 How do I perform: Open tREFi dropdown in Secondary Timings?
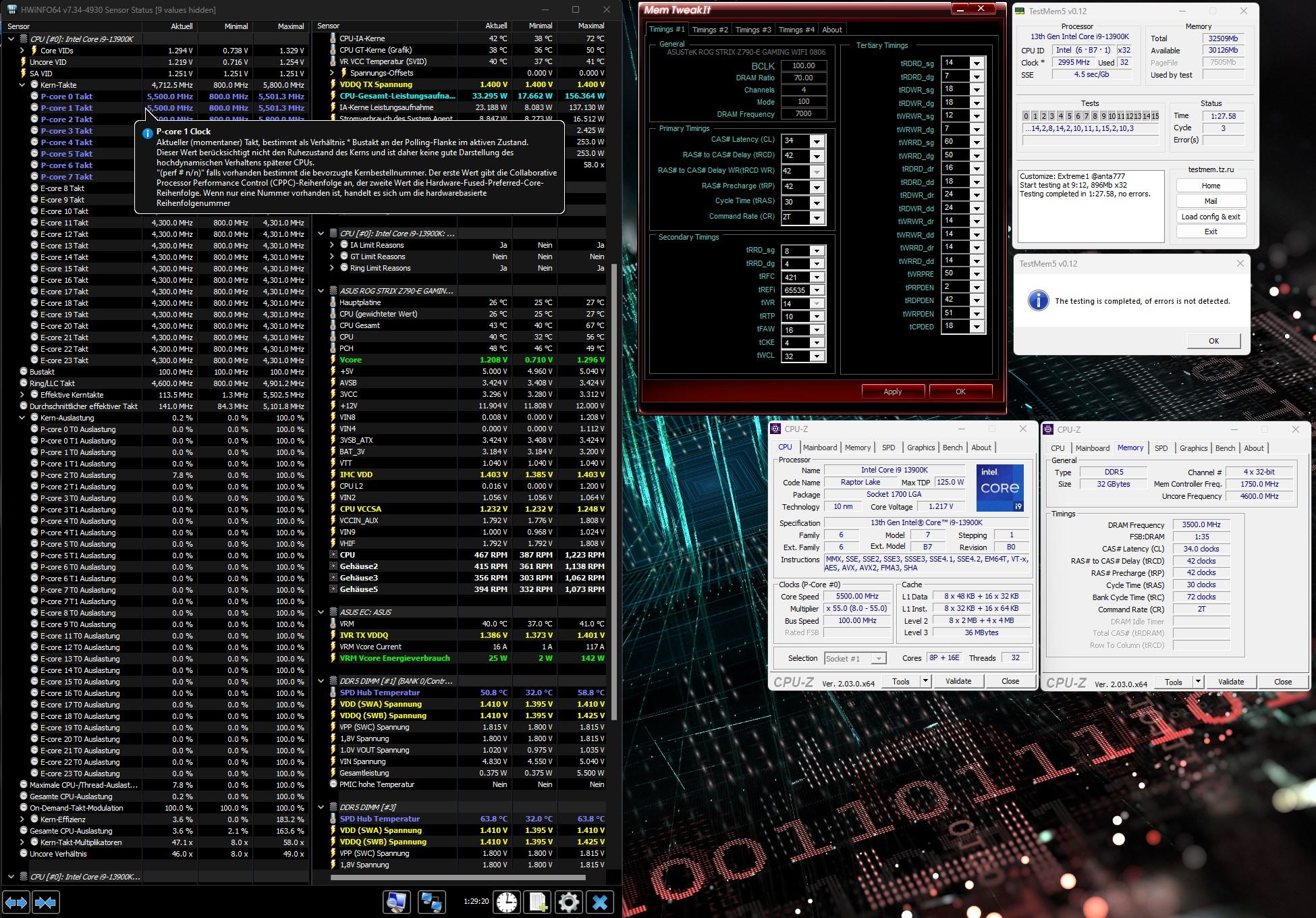[x=817, y=290]
